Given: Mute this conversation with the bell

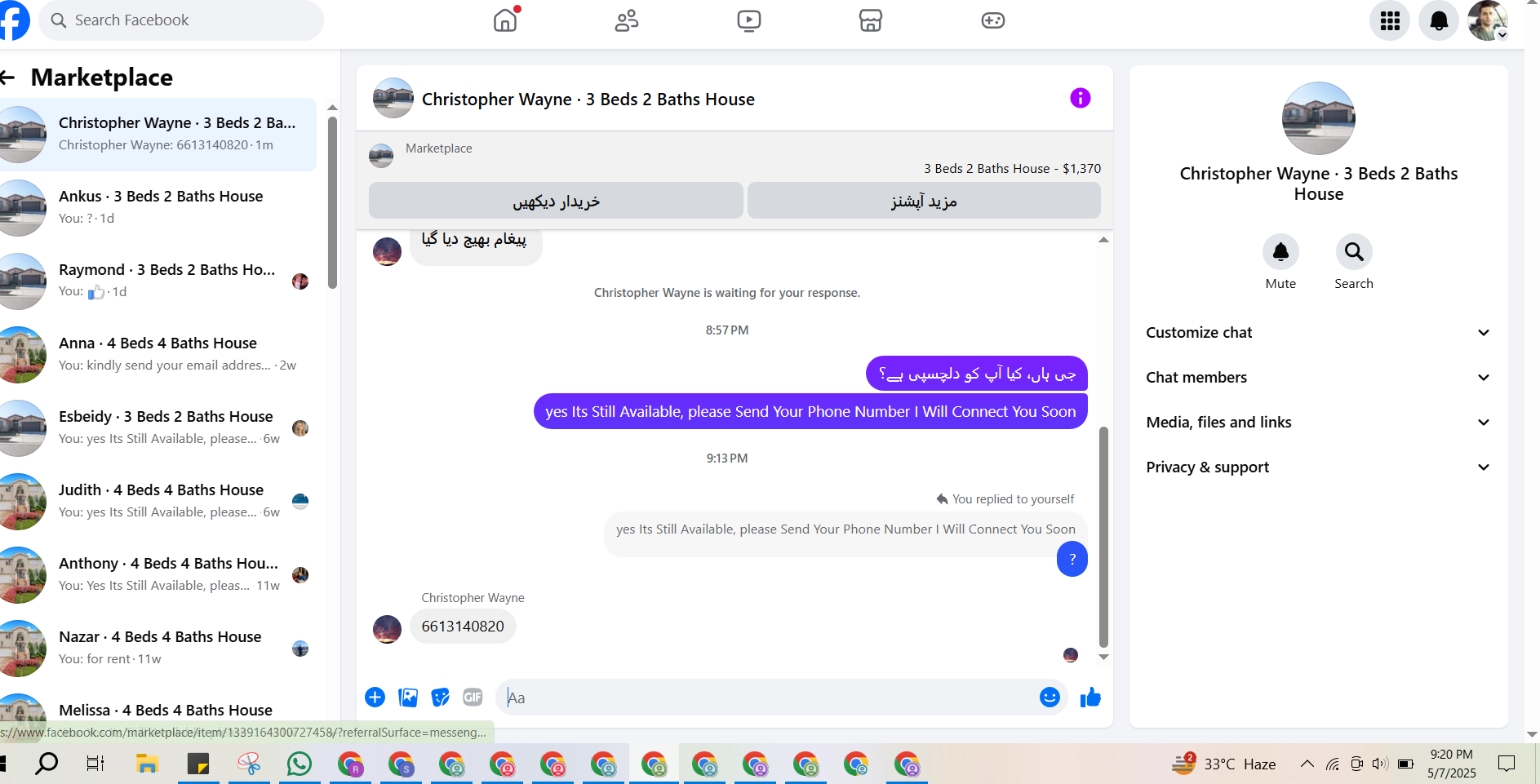Looking at the screenshot, I should pos(1280,252).
